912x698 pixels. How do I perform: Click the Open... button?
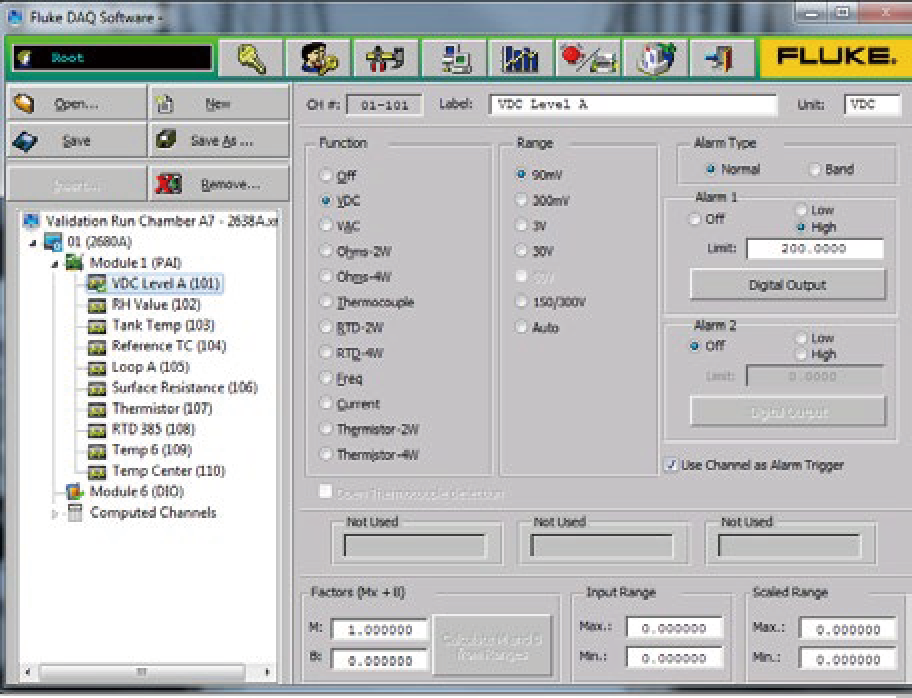click(76, 104)
